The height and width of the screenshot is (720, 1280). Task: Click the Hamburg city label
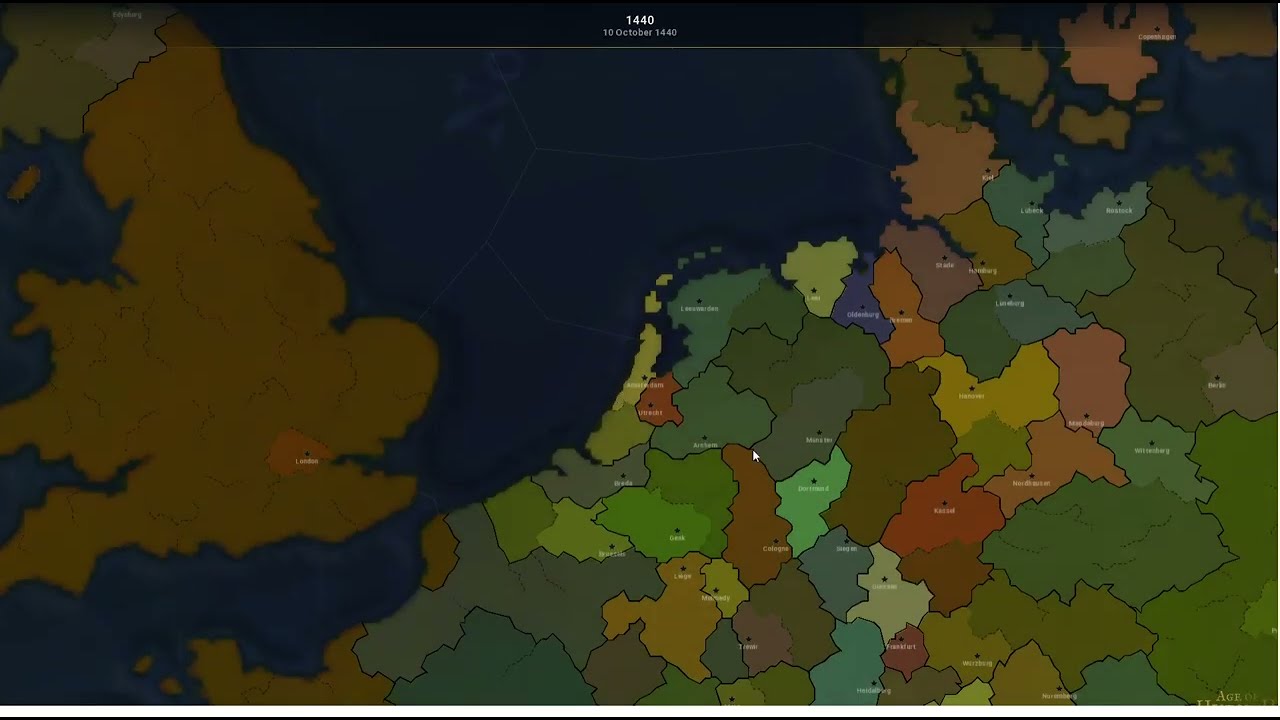point(983,271)
